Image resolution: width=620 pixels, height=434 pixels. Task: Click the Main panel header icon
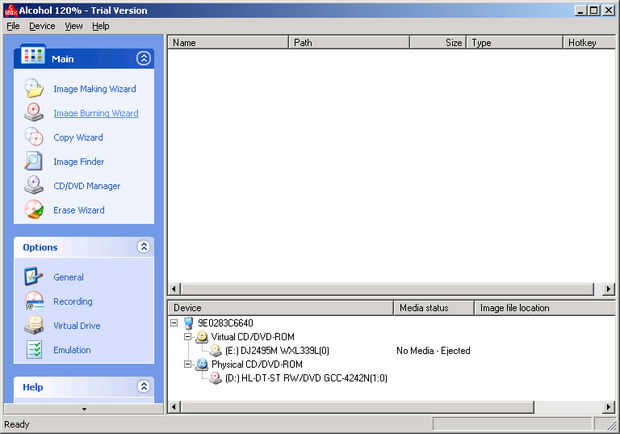click(x=33, y=55)
